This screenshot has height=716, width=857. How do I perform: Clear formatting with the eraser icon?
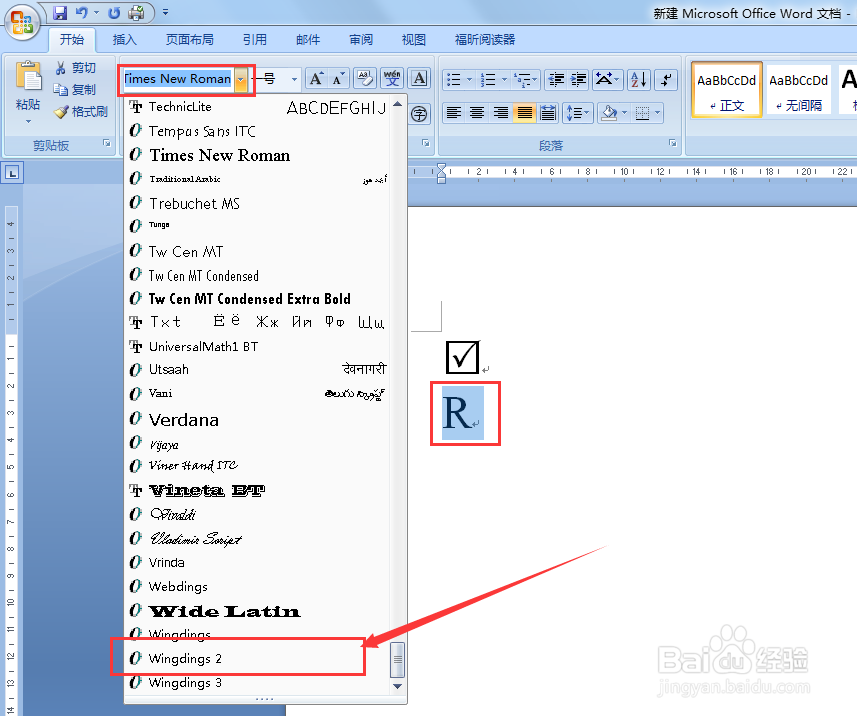tap(365, 79)
